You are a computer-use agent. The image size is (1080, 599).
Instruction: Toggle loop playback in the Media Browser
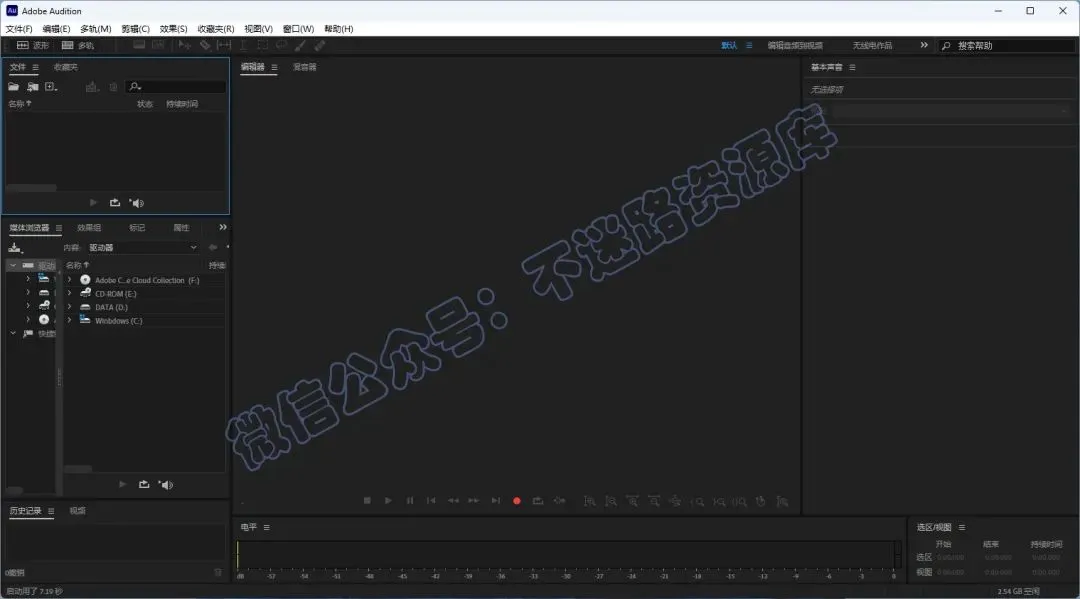(x=143, y=485)
